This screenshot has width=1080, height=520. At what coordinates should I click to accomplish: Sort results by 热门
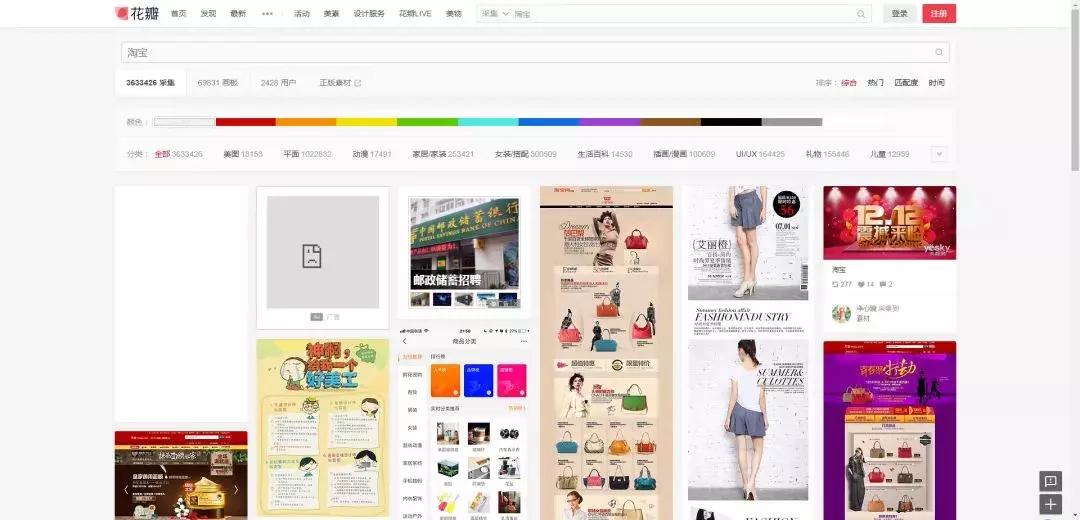(875, 83)
